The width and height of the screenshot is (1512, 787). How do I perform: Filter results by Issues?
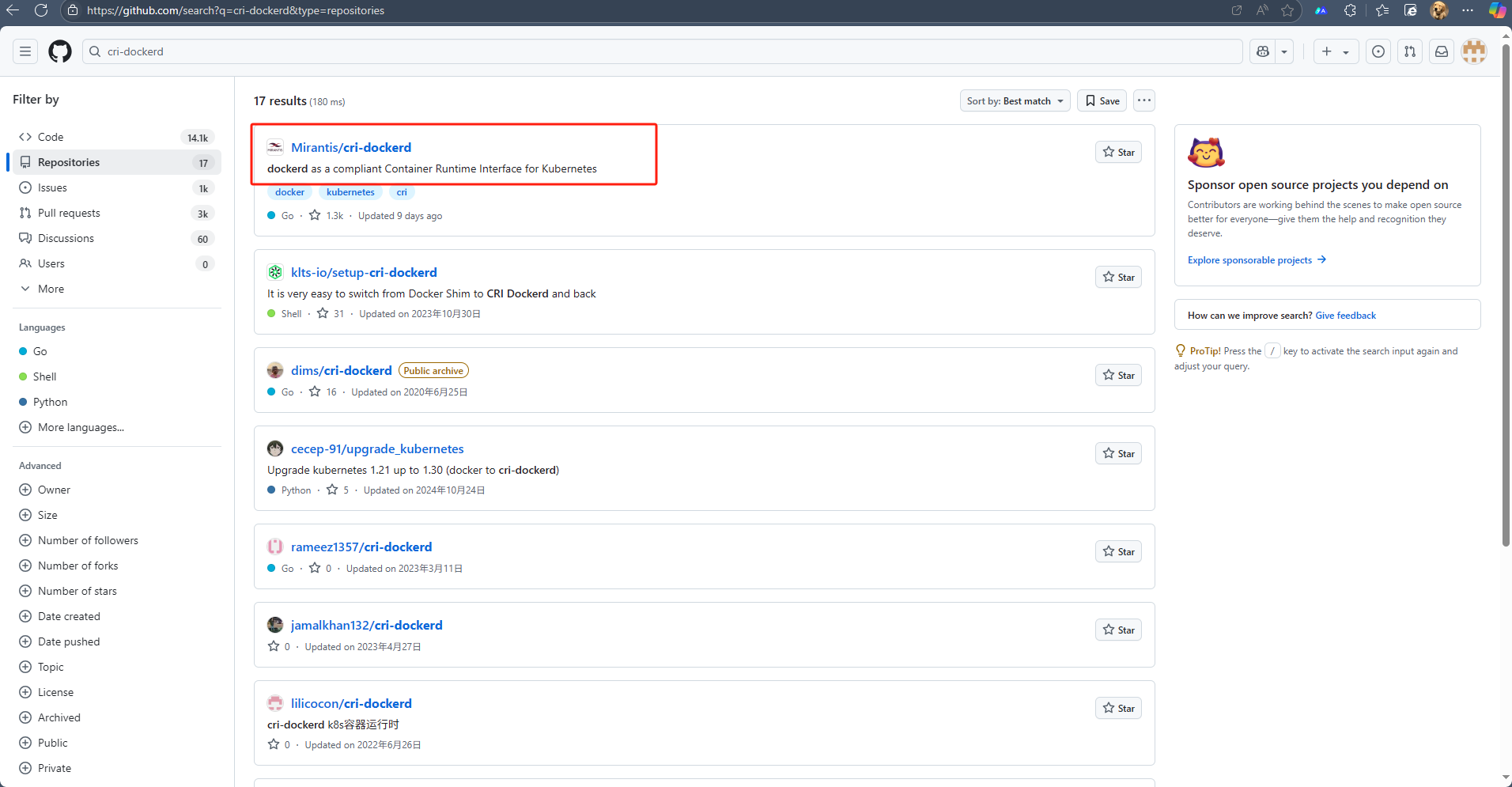click(117, 187)
